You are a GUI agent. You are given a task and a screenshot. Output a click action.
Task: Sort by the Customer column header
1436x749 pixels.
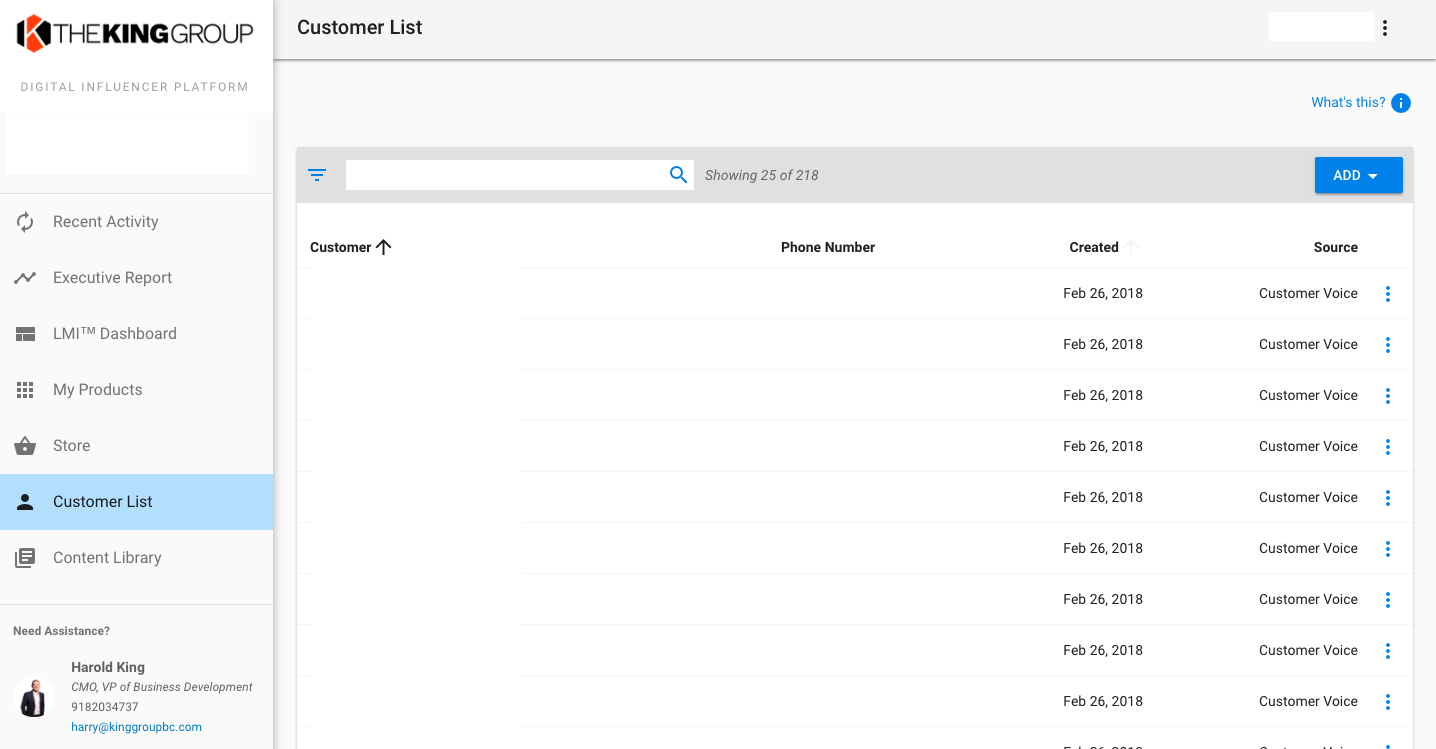[x=350, y=247]
